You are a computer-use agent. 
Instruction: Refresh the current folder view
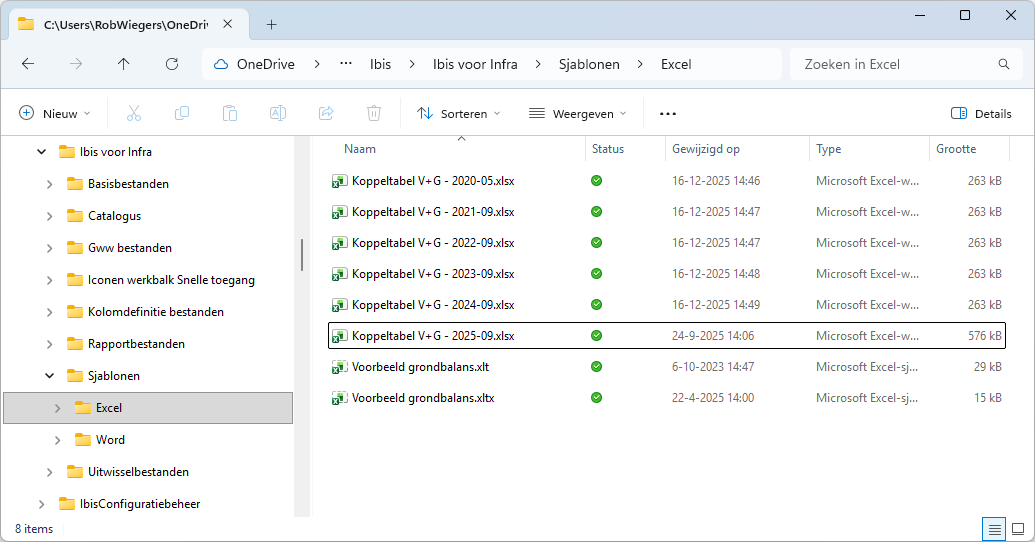coord(172,64)
